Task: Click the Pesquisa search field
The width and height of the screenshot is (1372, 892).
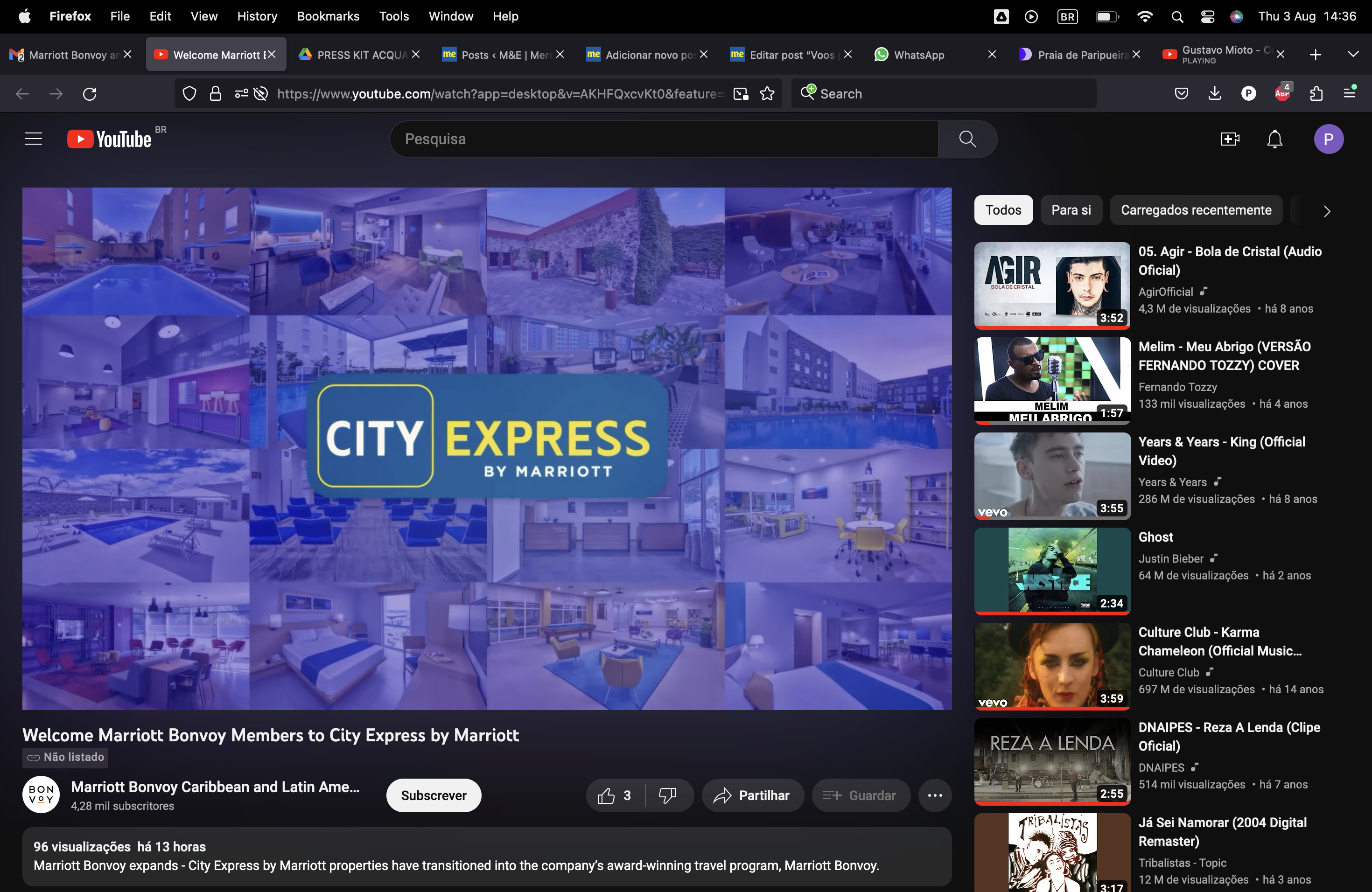Action: [664, 139]
